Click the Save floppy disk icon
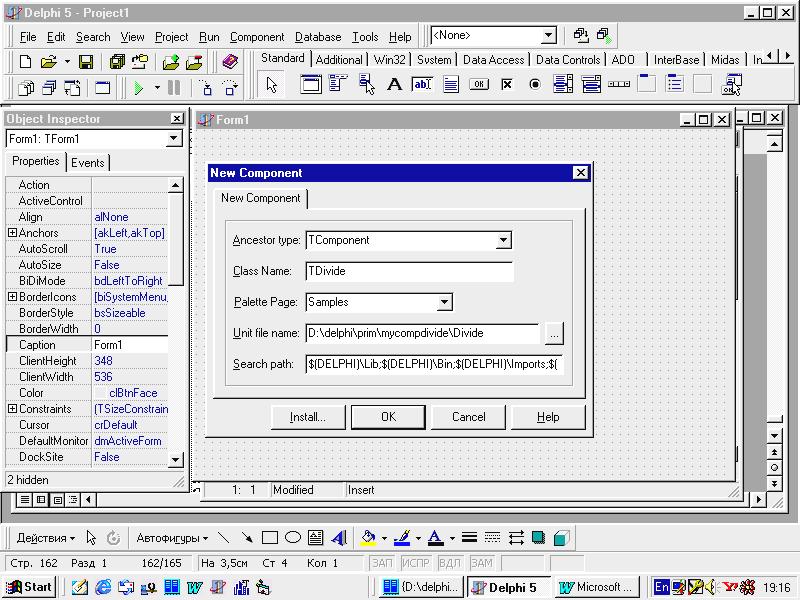The height and width of the screenshot is (600, 800). (x=85, y=62)
